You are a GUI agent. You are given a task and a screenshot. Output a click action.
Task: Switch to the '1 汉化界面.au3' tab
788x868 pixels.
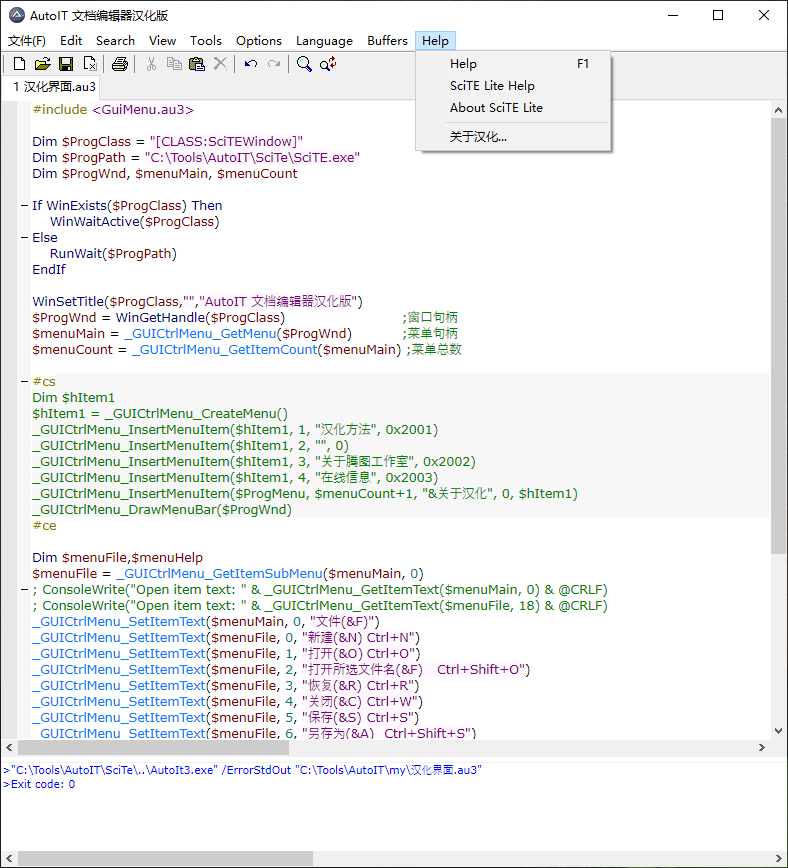[x=54, y=87]
